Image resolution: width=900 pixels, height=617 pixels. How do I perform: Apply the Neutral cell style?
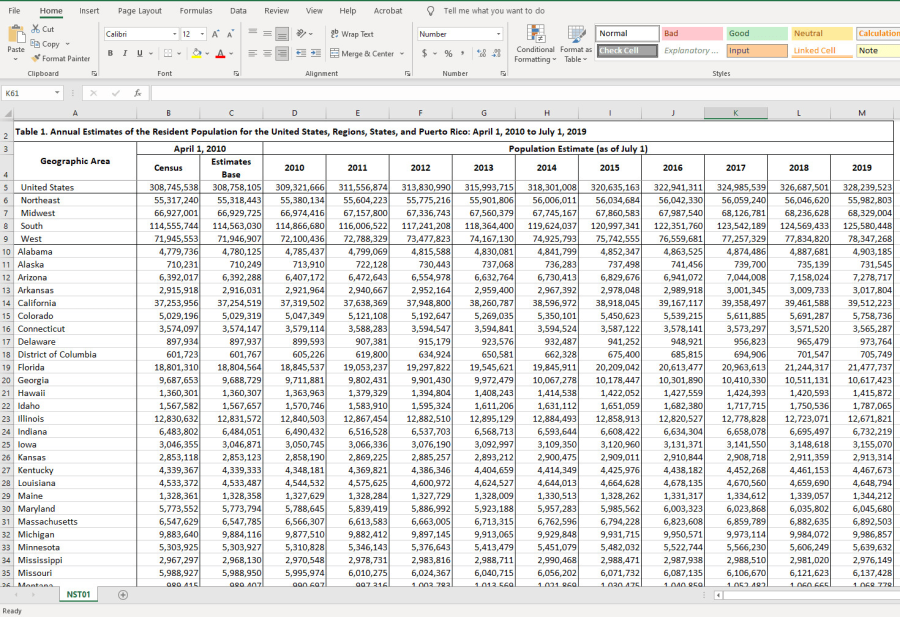822,33
